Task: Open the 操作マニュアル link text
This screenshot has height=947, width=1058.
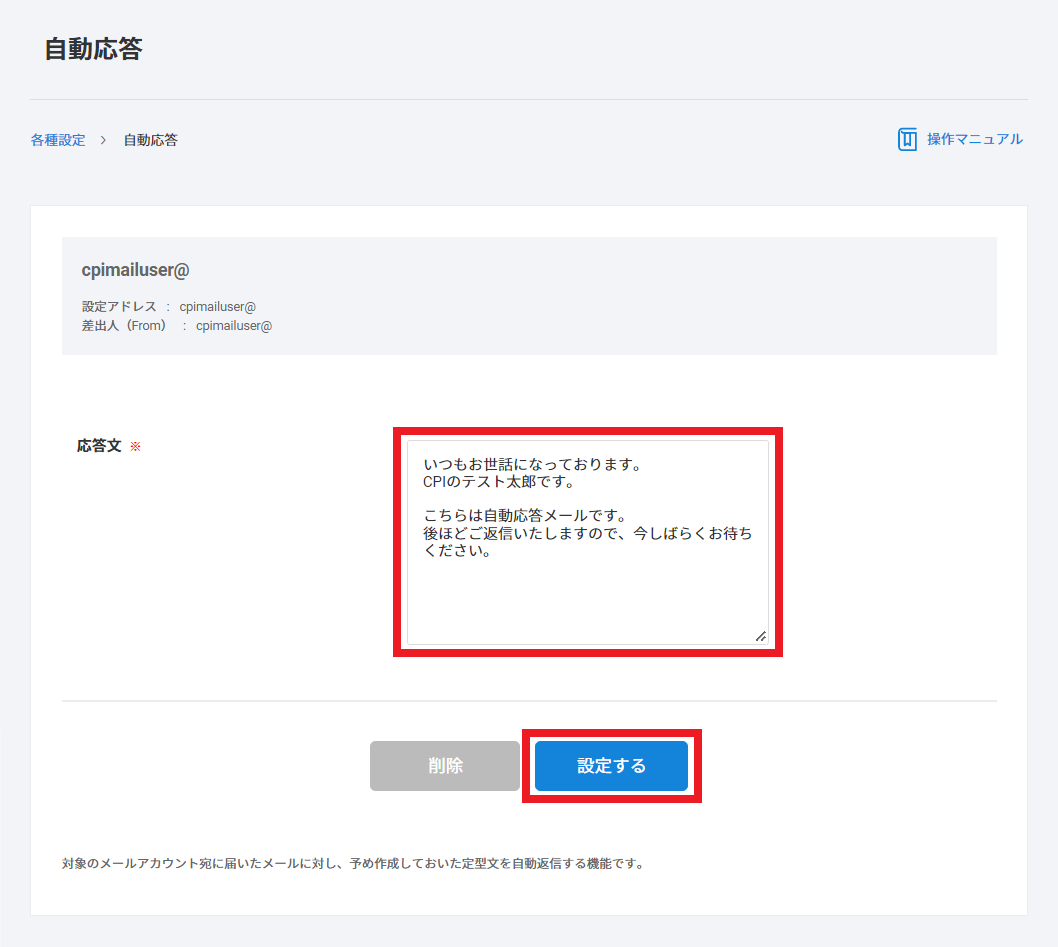Action: pyautogui.click(x=974, y=139)
